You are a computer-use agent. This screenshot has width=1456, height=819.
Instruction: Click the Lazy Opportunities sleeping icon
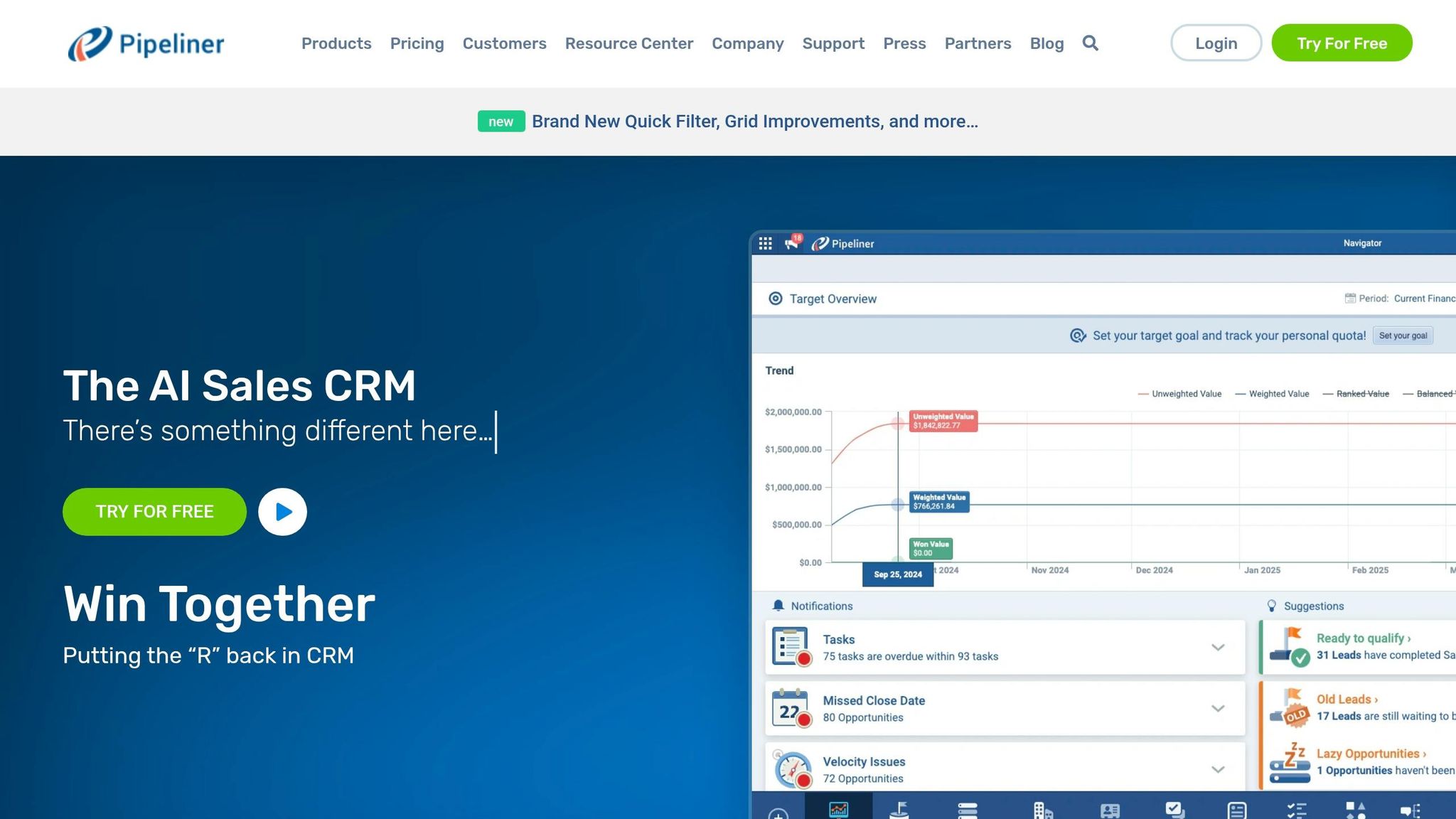(1290, 763)
